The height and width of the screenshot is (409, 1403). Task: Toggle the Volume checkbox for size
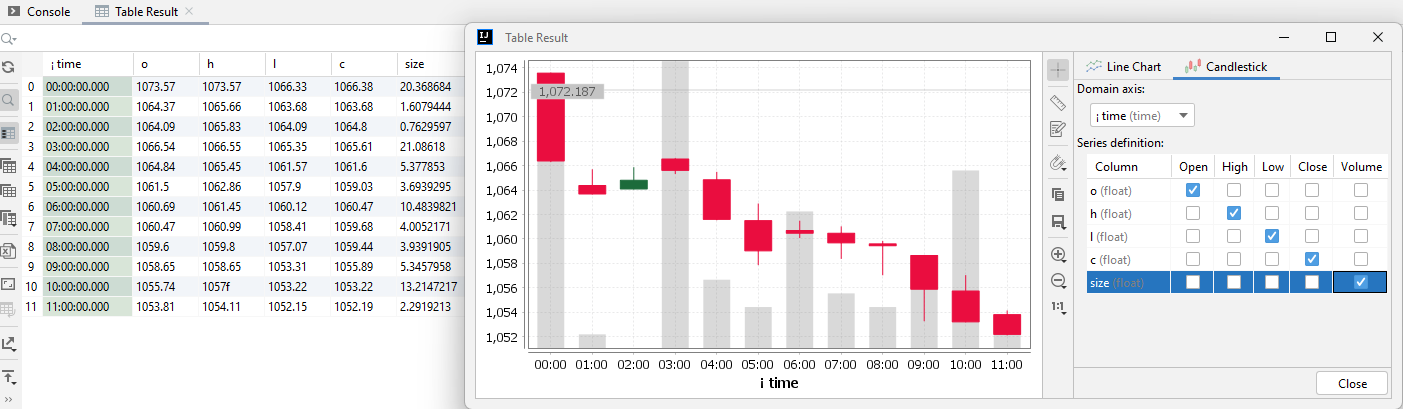point(1360,283)
